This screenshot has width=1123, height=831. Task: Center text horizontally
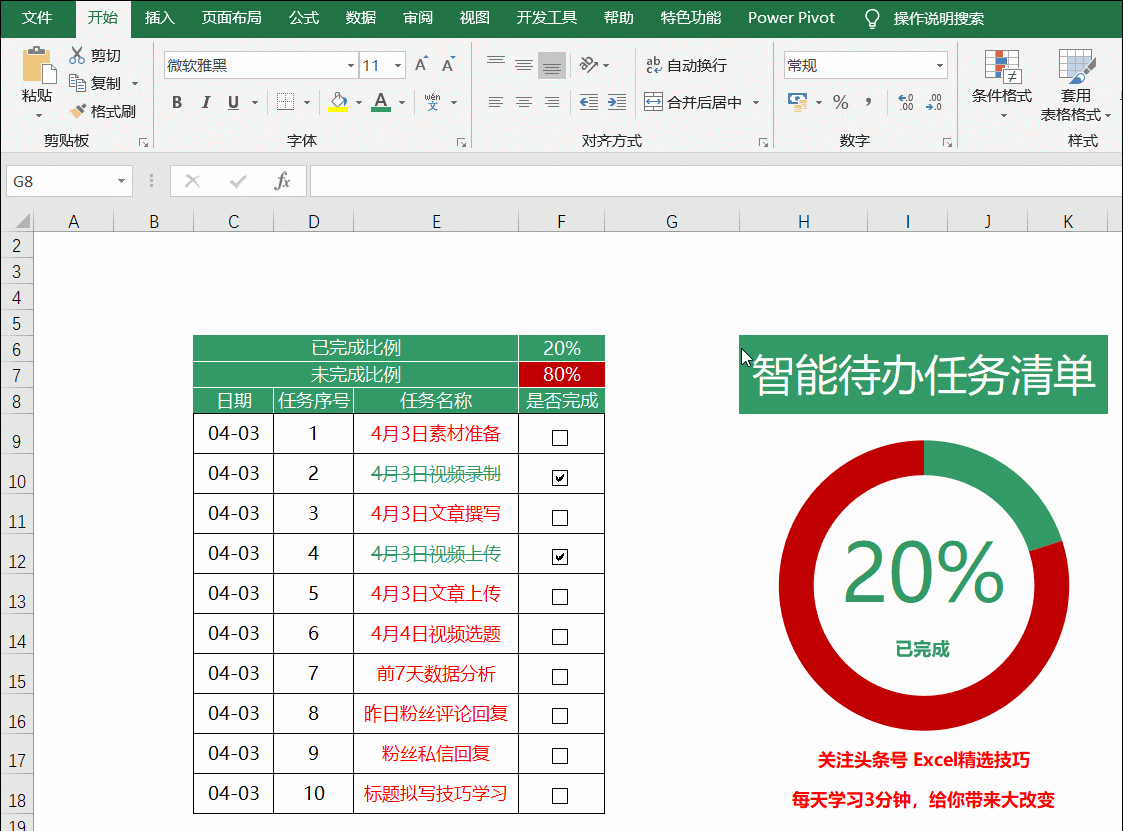pos(524,102)
